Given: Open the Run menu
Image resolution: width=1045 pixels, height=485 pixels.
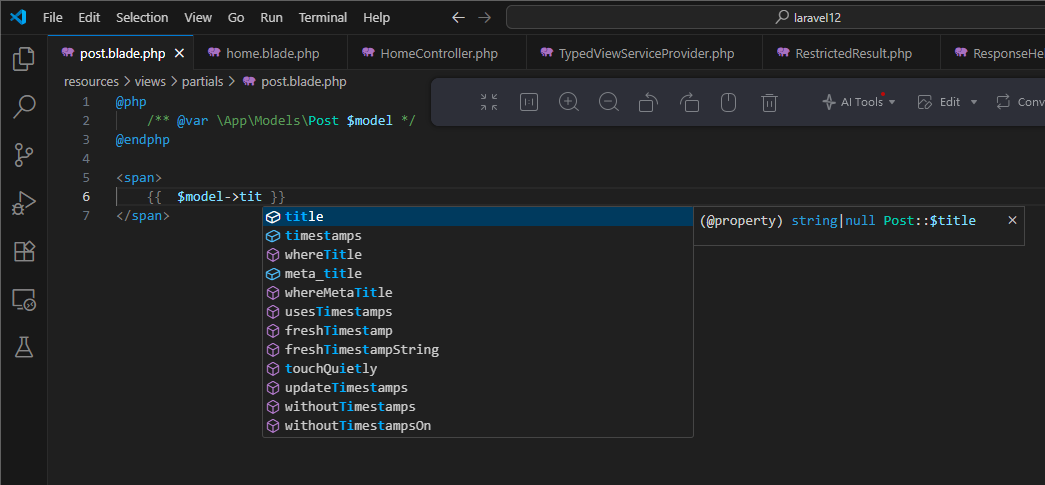Looking at the screenshot, I should [271, 18].
